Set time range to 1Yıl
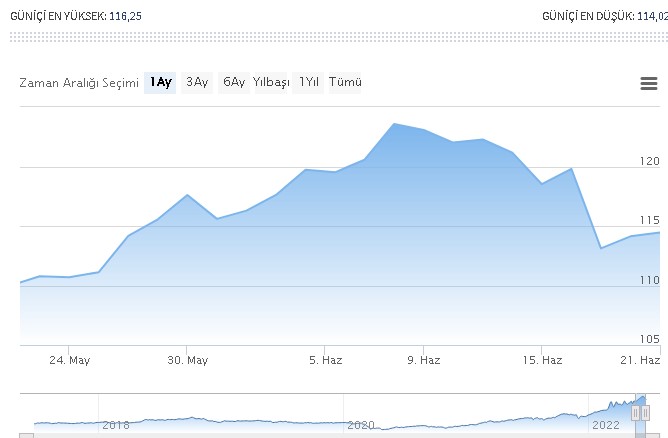The width and height of the screenshot is (668, 438). 308,83
